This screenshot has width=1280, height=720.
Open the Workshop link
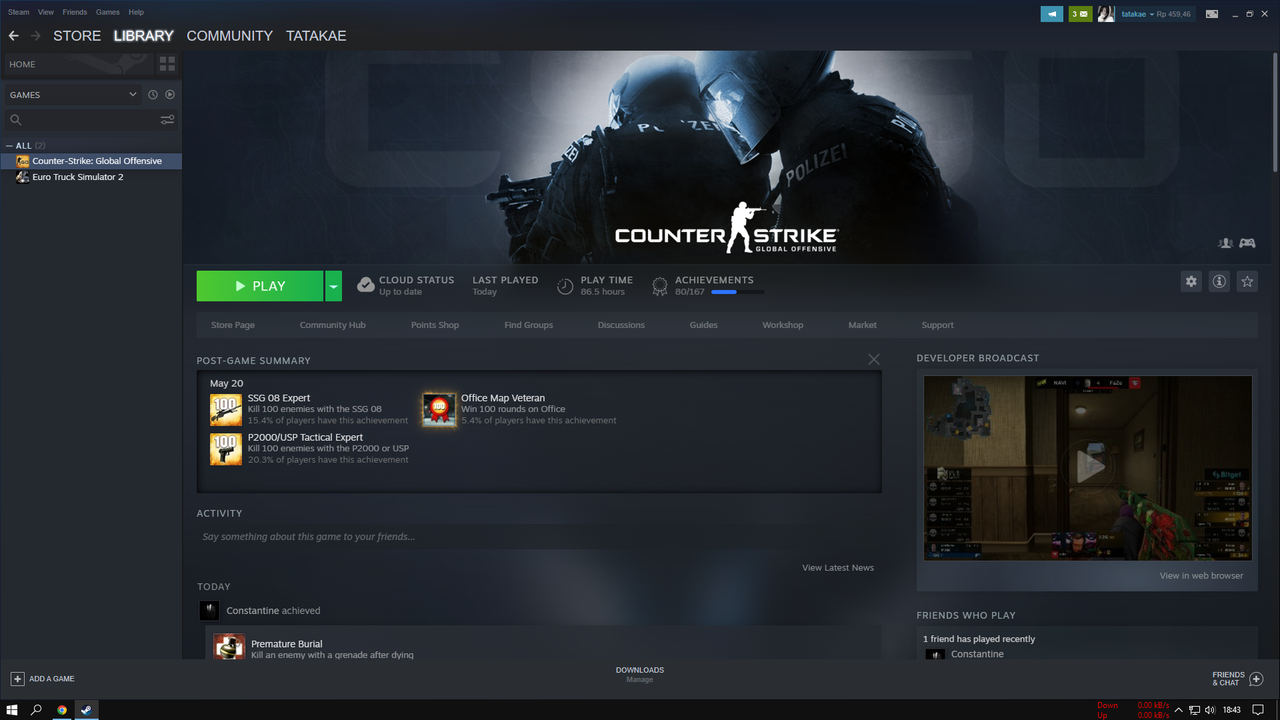coord(783,325)
